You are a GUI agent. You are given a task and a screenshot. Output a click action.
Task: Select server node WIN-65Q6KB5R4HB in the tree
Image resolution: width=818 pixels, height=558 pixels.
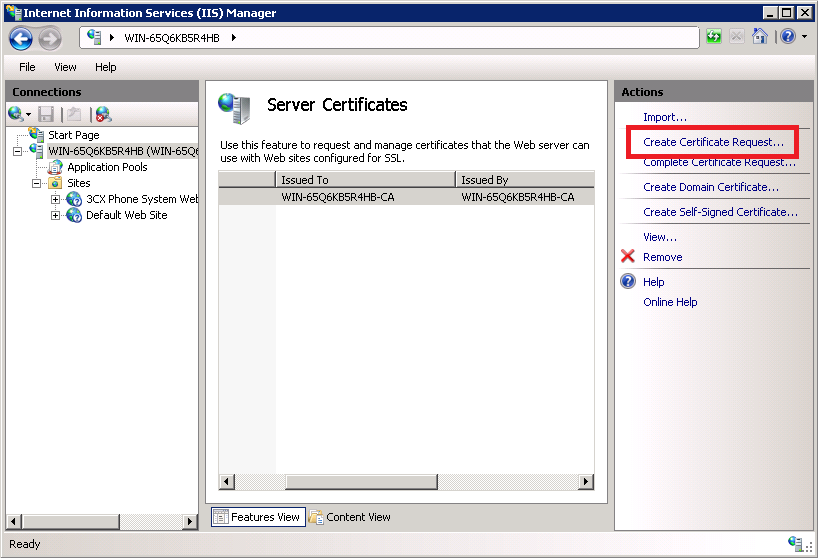coord(123,151)
